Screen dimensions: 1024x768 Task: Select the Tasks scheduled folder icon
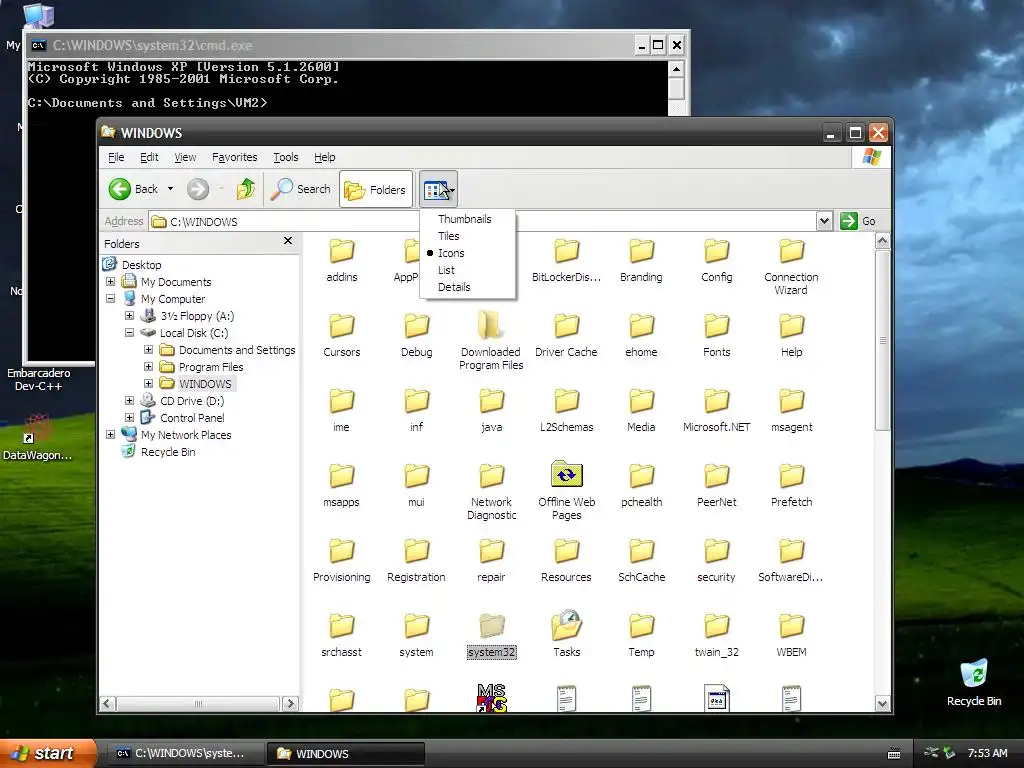tap(566, 626)
